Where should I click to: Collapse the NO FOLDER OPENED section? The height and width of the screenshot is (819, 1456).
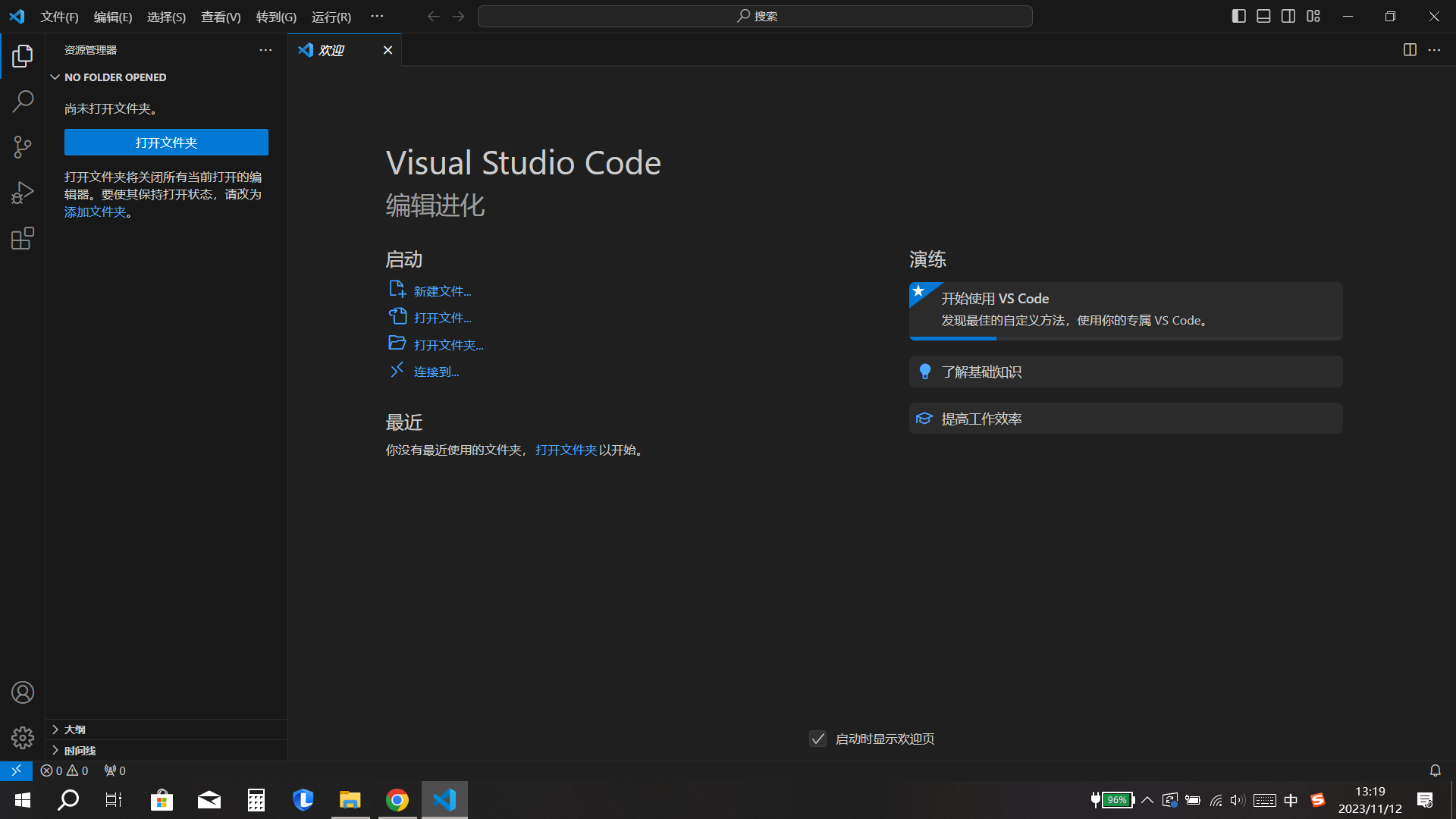point(166,77)
